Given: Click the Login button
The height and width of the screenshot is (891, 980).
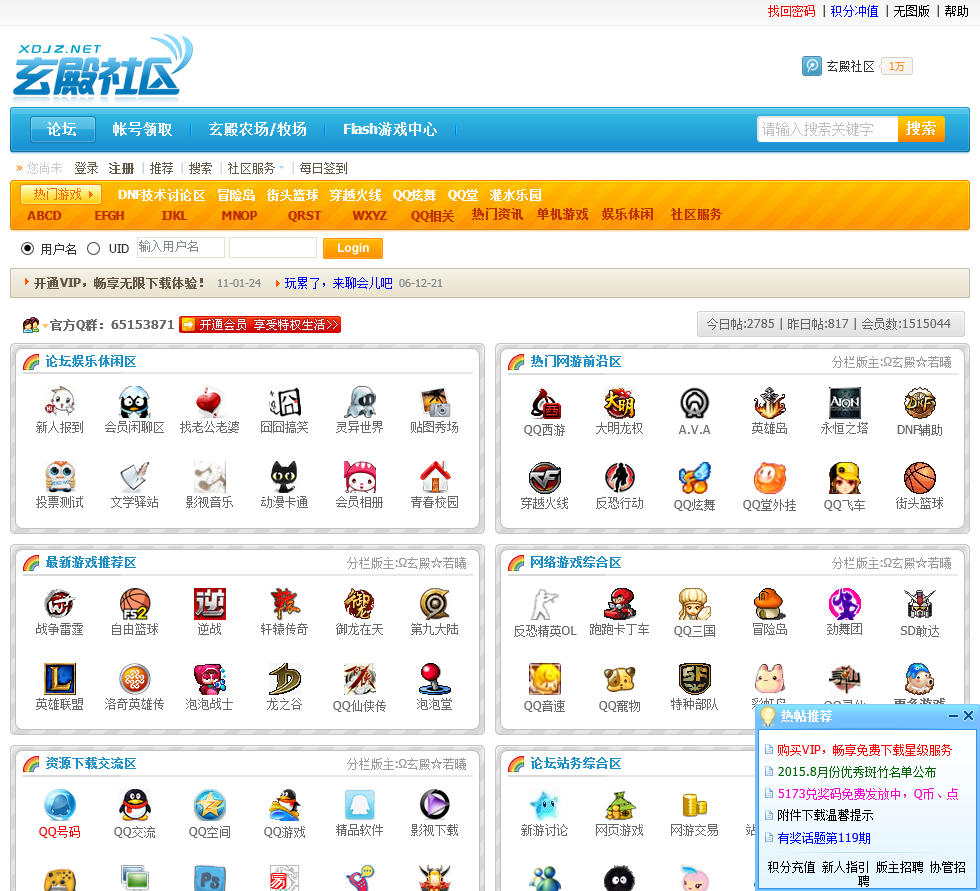Looking at the screenshot, I should [x=353, y=248].
